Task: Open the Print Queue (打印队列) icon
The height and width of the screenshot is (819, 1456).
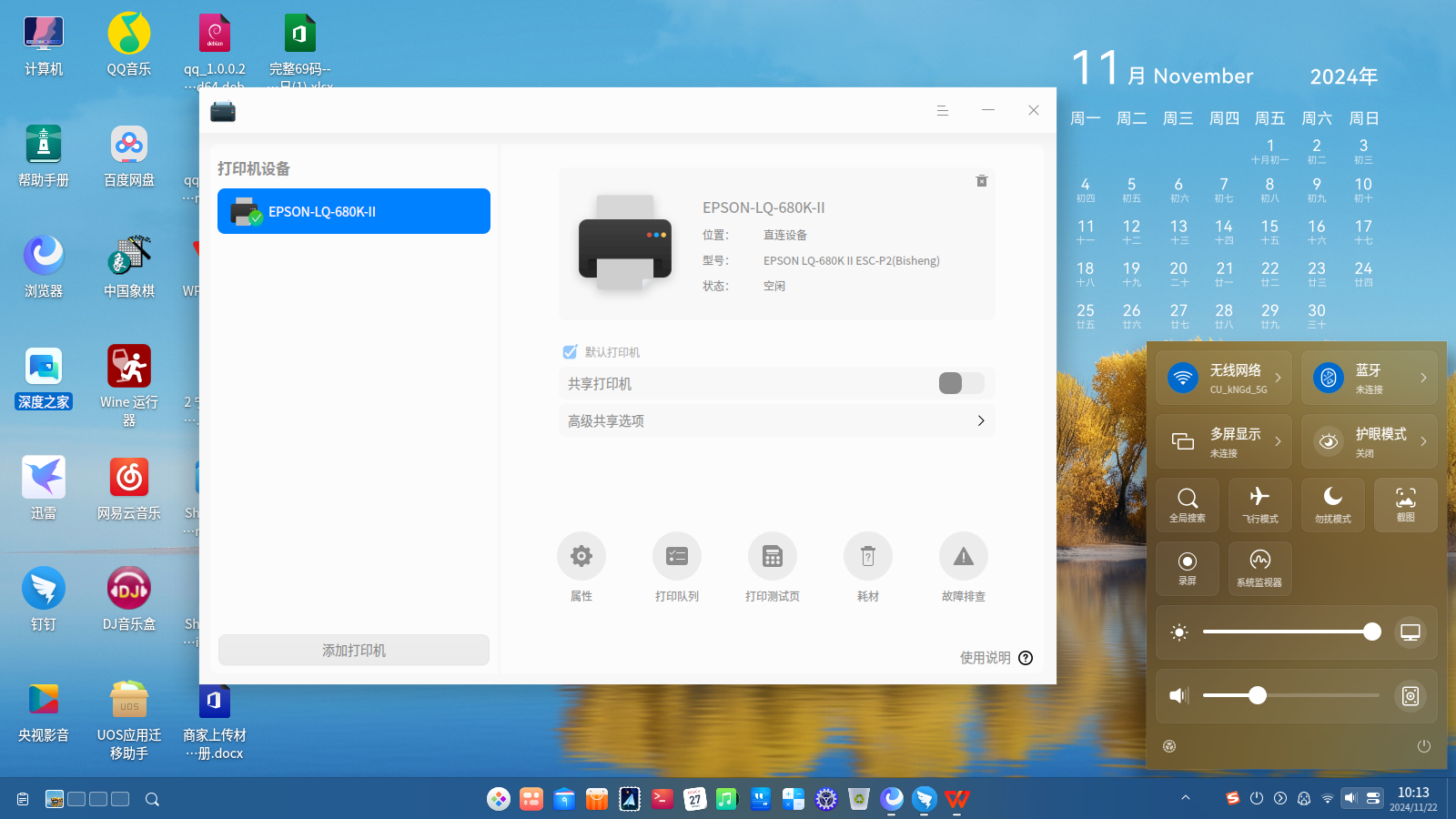Action: point(677,556)
